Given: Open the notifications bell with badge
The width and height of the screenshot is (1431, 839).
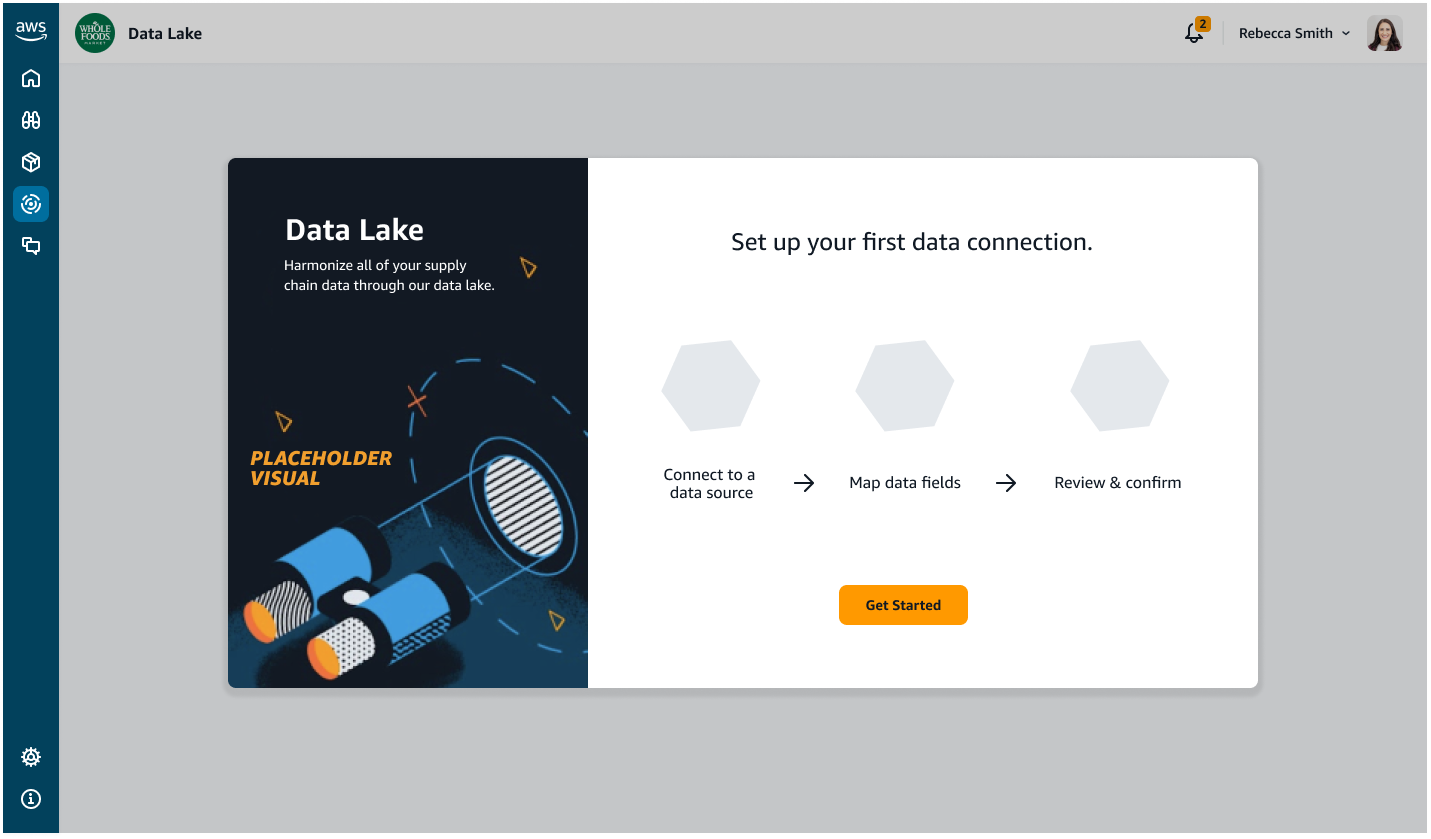Looking at the screenshot, I should (x=1195, y=32).
